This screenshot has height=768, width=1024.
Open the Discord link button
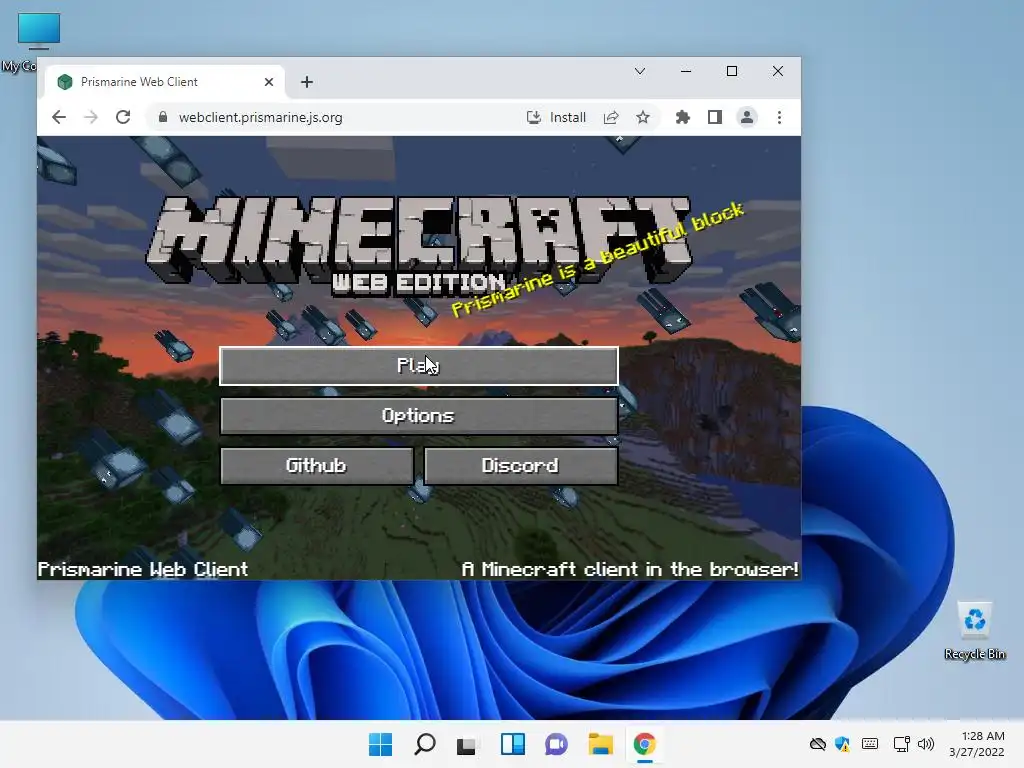[x=520, y=466]
